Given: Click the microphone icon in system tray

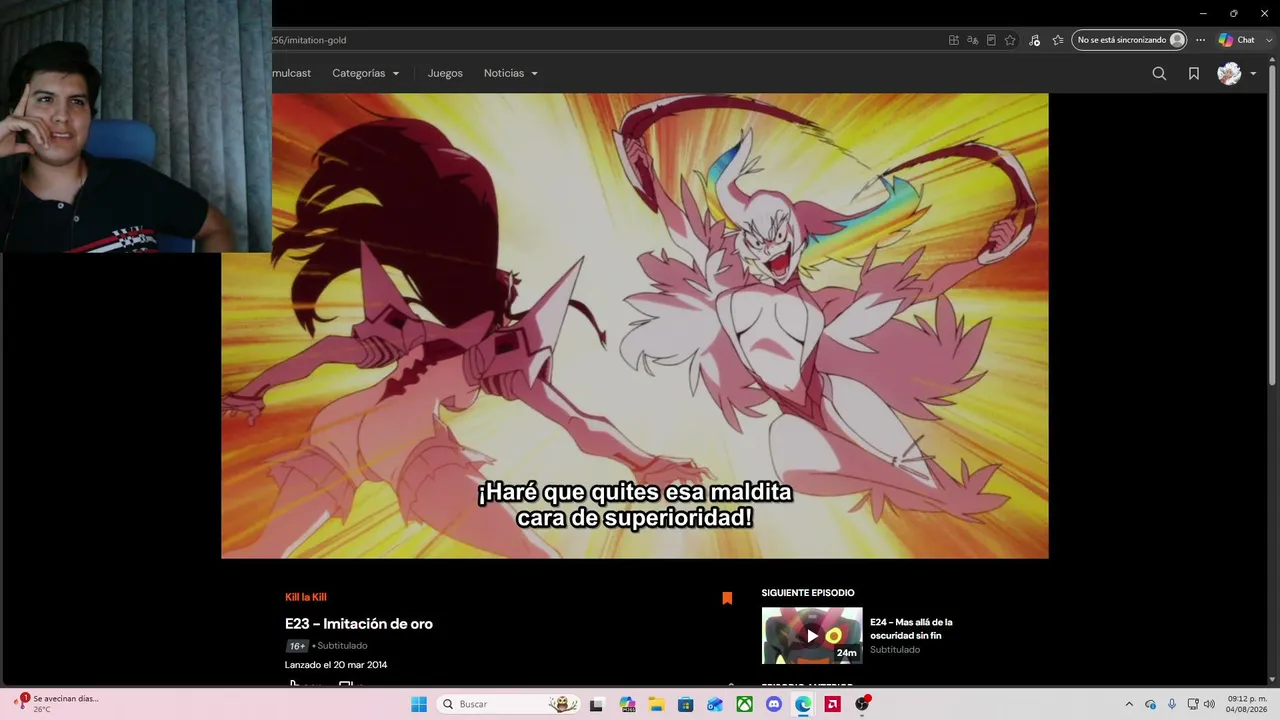Looking at the screenshot, I should pos(1172,704).
